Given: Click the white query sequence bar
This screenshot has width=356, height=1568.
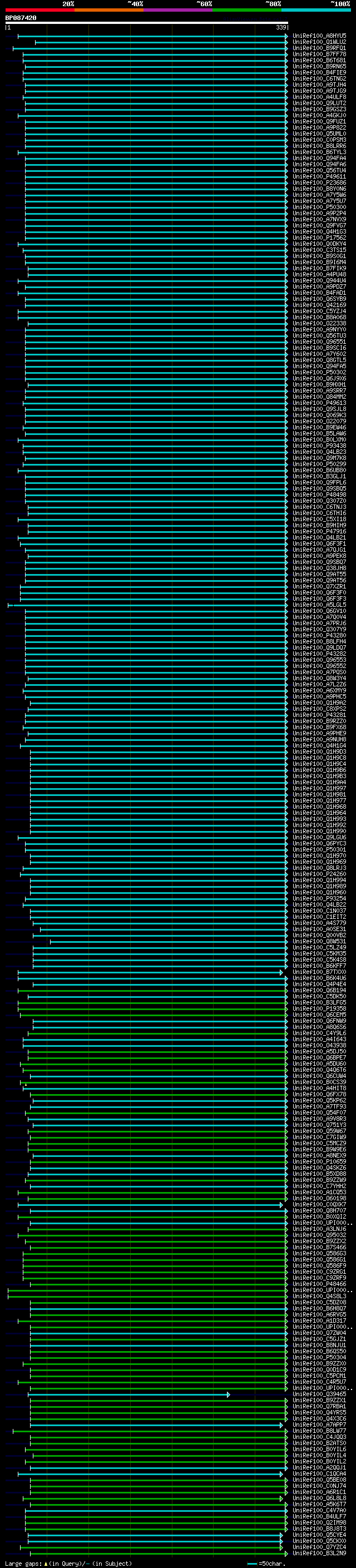Looking at the screenshot, I should (147, 23).
